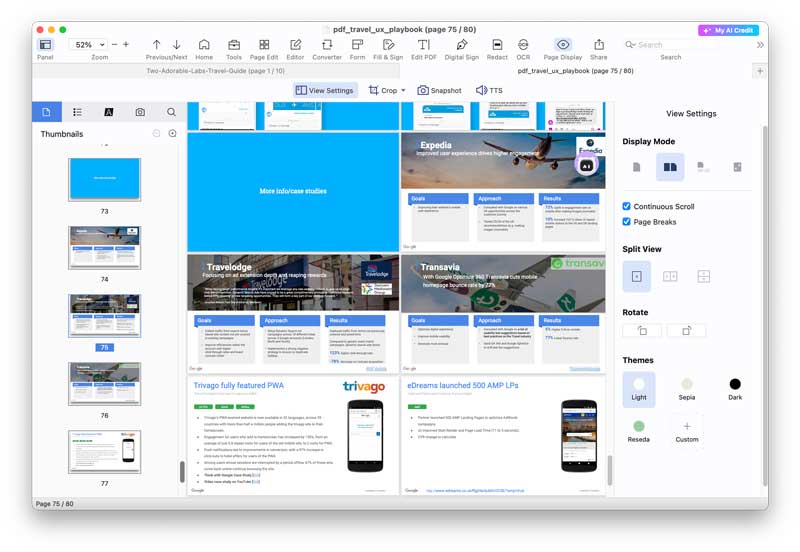Rotate the page clockwise
Screen dimensions: 800x552
point(686,330)
